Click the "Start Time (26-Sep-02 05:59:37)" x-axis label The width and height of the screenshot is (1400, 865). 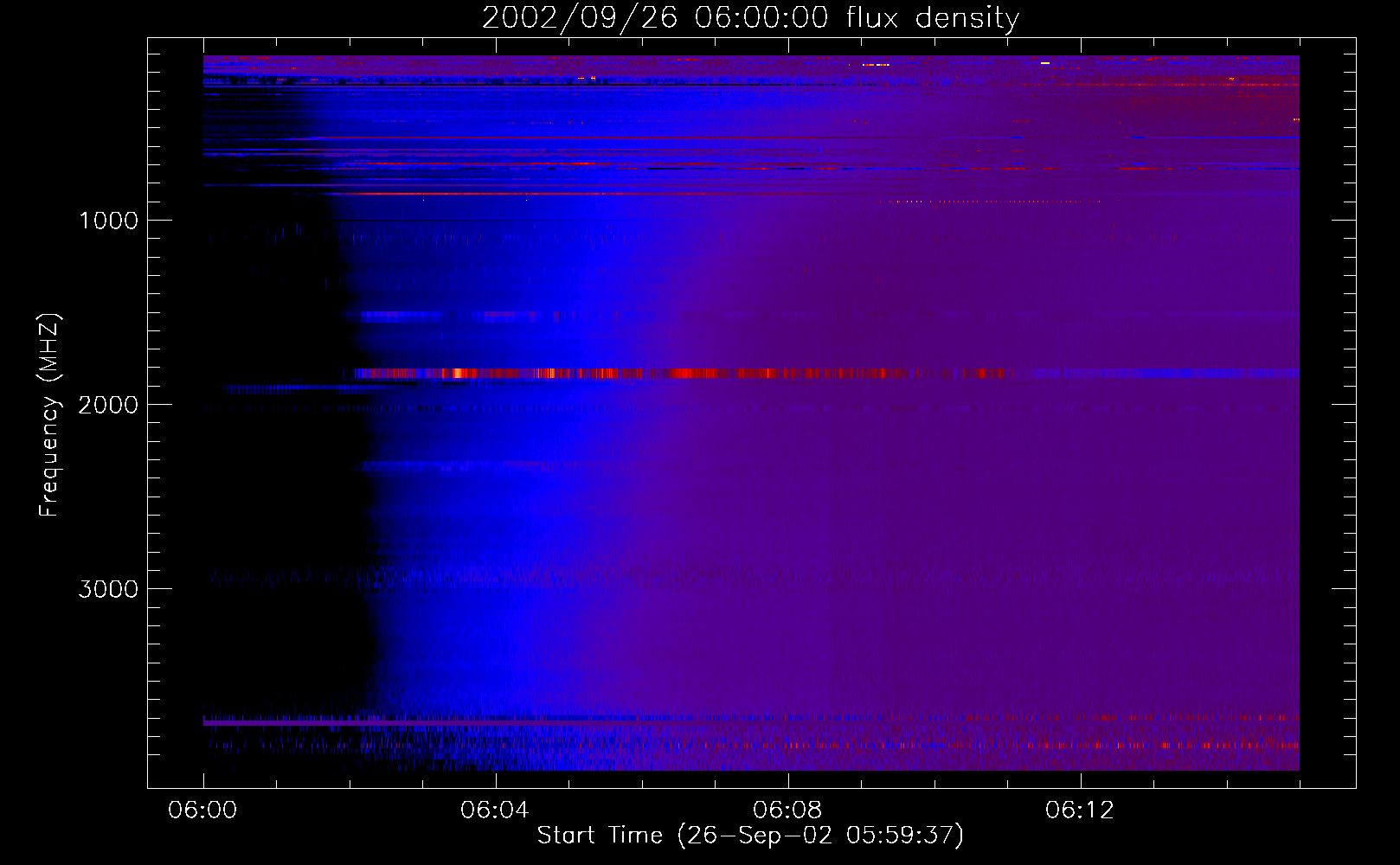coord(750,836)
